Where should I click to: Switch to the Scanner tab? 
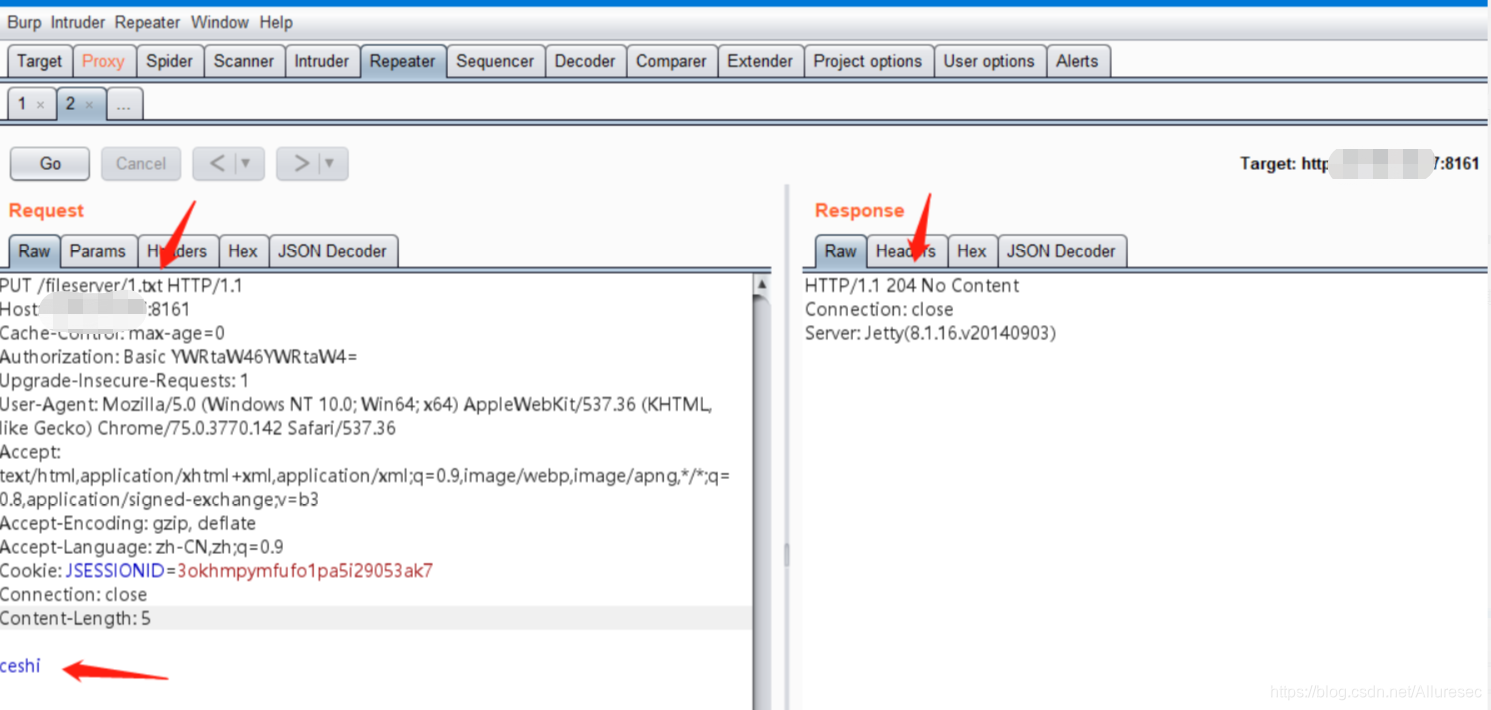click(x=244, y=61)
